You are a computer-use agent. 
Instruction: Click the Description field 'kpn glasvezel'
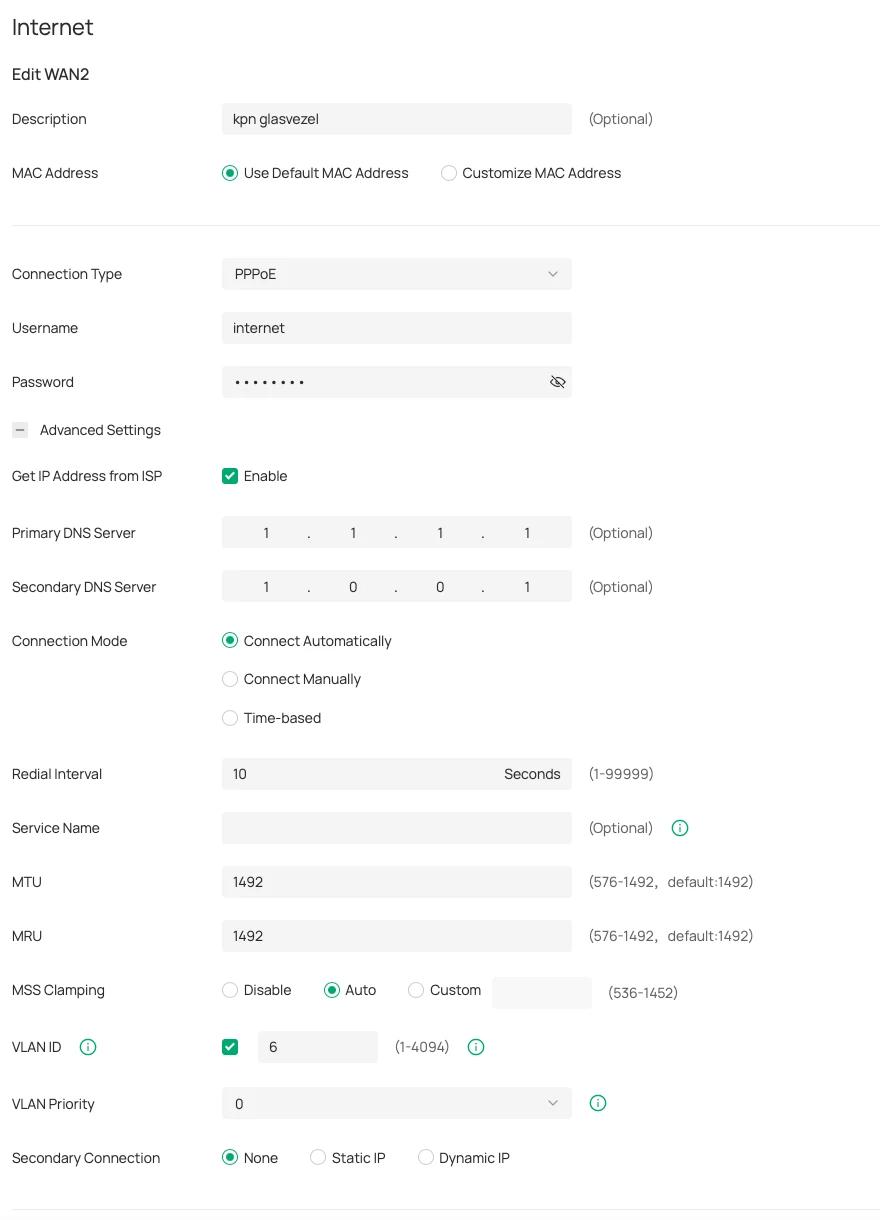point(397,119)
